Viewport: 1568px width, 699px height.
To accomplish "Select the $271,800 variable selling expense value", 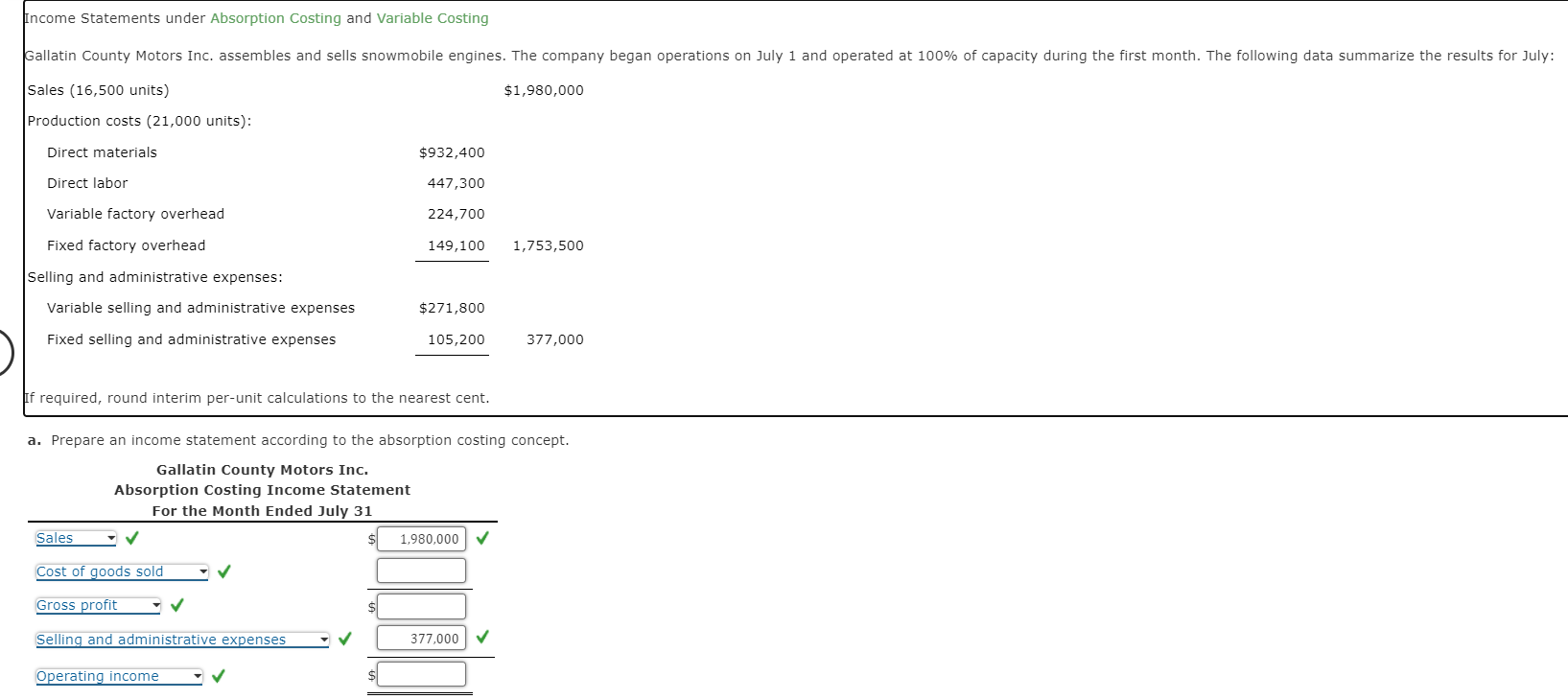I will [x=452, y=308].
